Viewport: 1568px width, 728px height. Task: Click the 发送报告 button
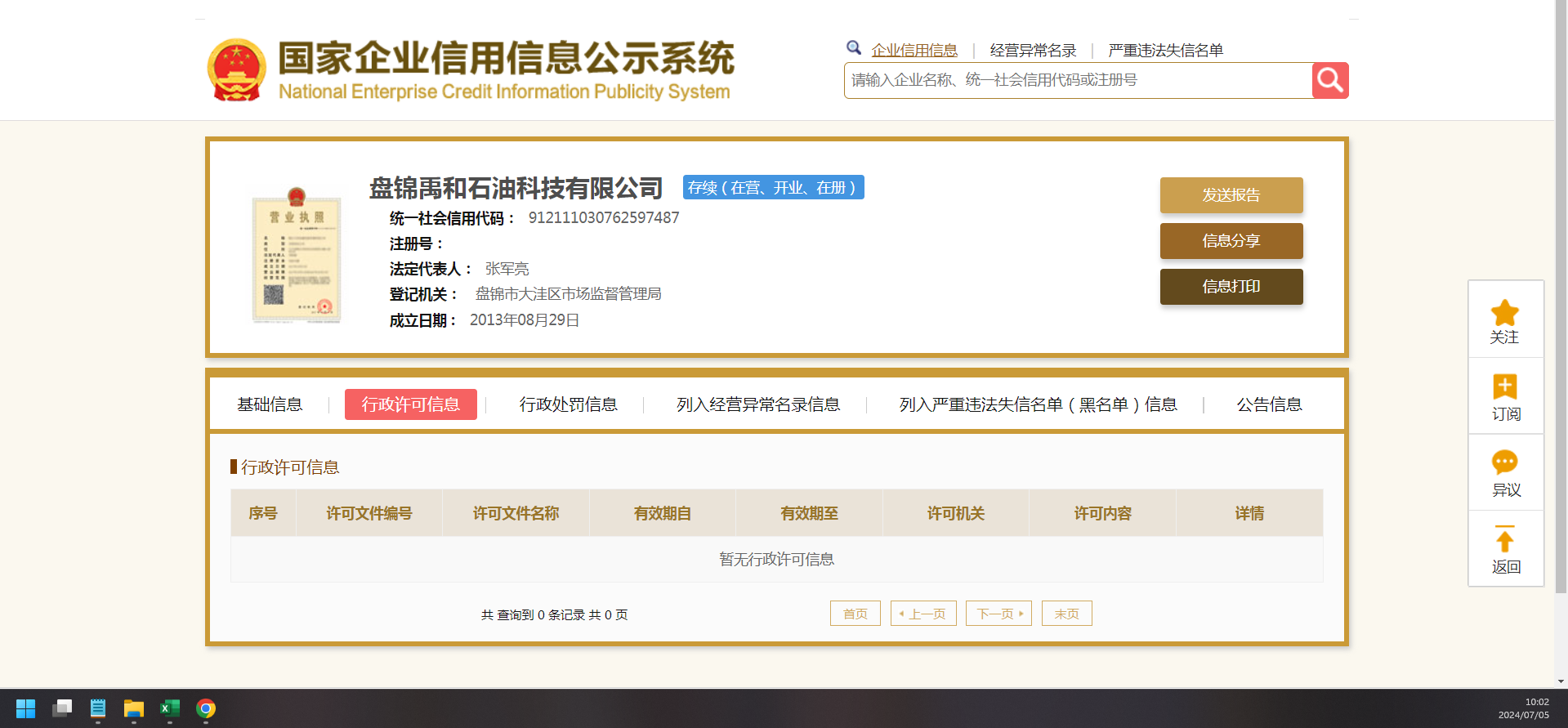click(1231, 195)
